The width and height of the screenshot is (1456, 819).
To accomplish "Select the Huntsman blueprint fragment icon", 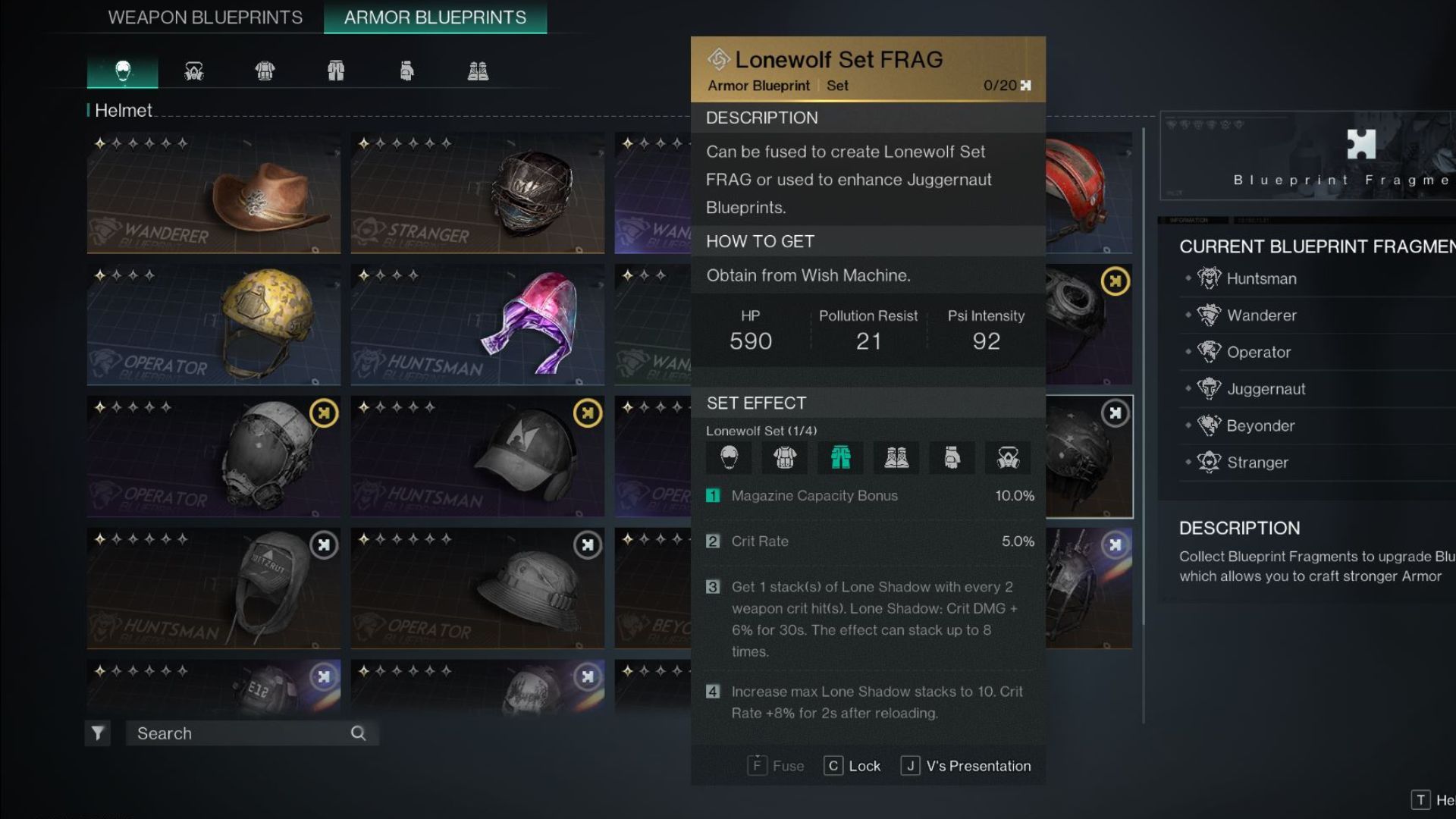I will click(1208, 278).
